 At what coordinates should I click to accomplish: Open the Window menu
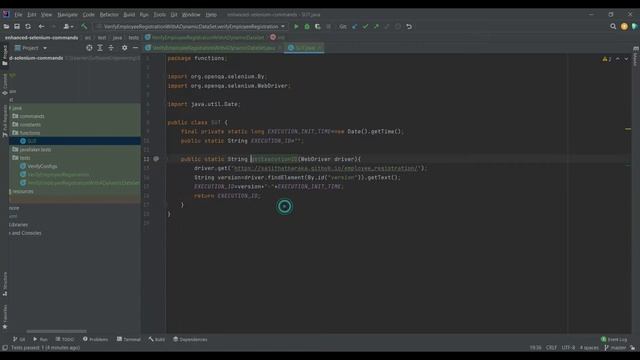(x=191, y=15)
